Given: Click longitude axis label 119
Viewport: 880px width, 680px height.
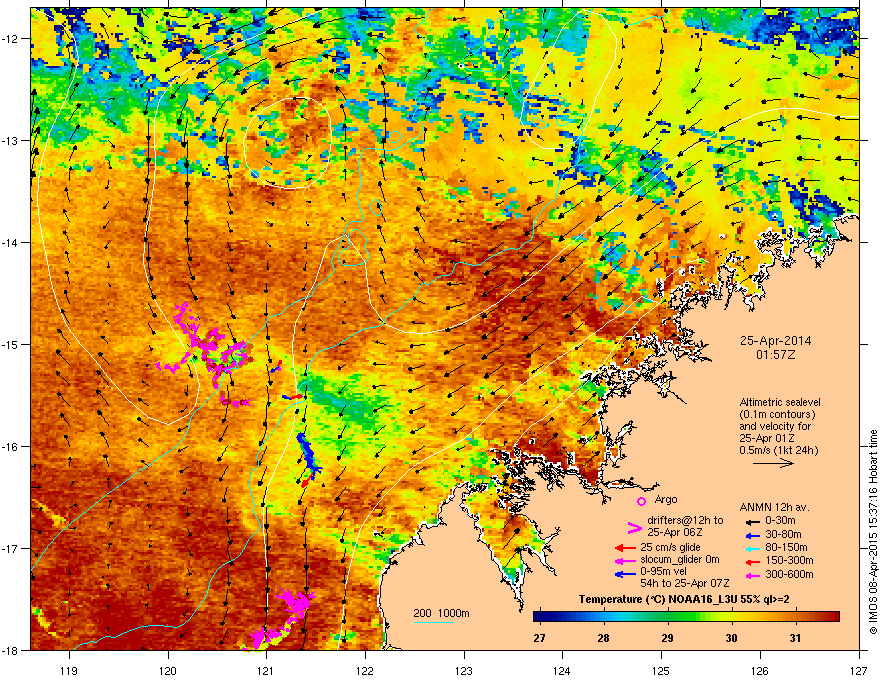Looking at the screenshot, I should [x=70, y=670].
